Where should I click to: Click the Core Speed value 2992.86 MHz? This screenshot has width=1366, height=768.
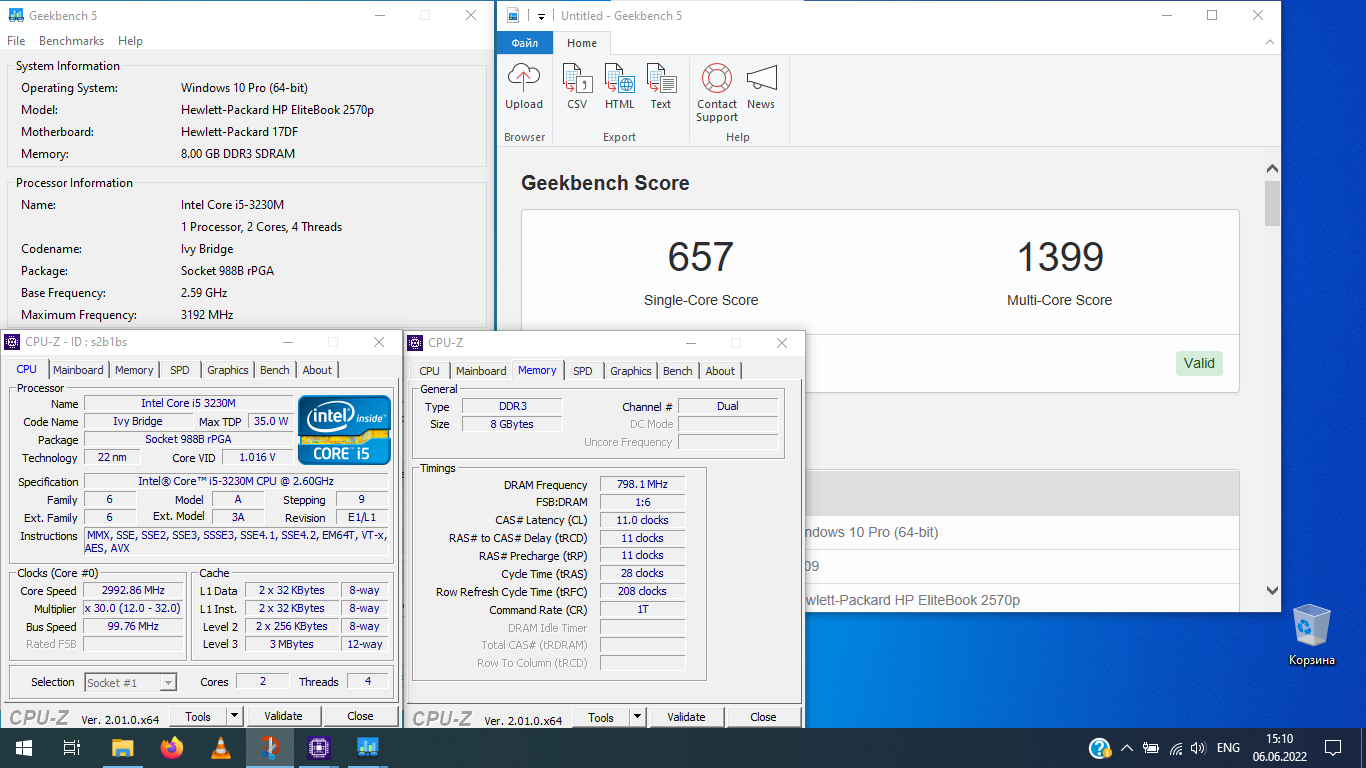(x=134, y=591)
